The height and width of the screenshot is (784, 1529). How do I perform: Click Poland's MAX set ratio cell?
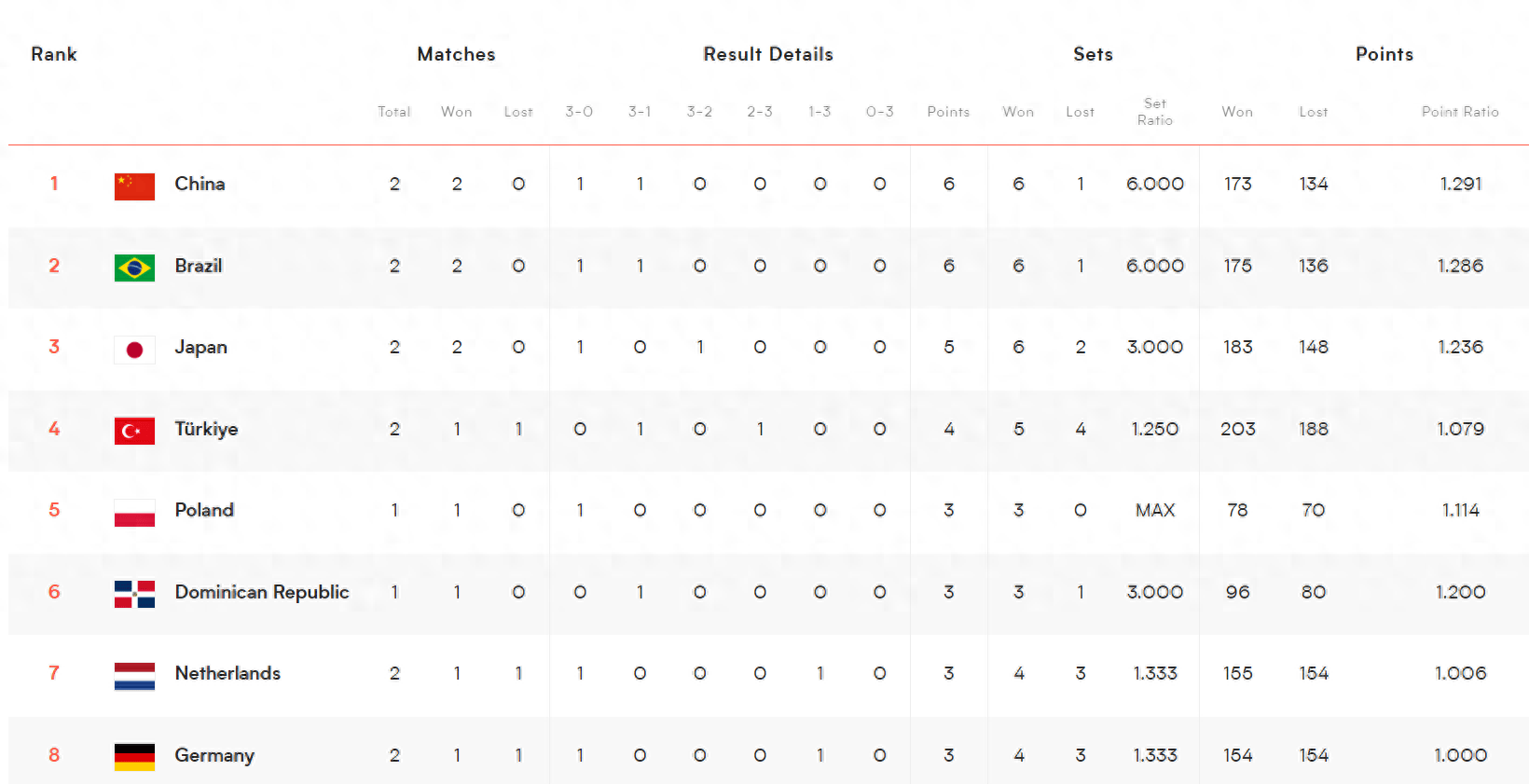(1155, 510)
